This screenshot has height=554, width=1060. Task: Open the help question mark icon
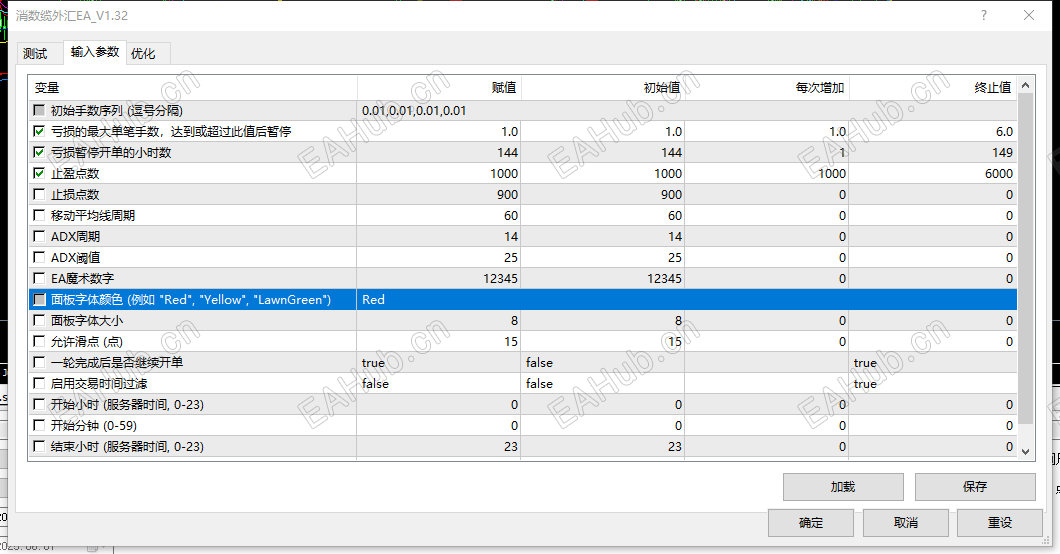tap(984, 15)
